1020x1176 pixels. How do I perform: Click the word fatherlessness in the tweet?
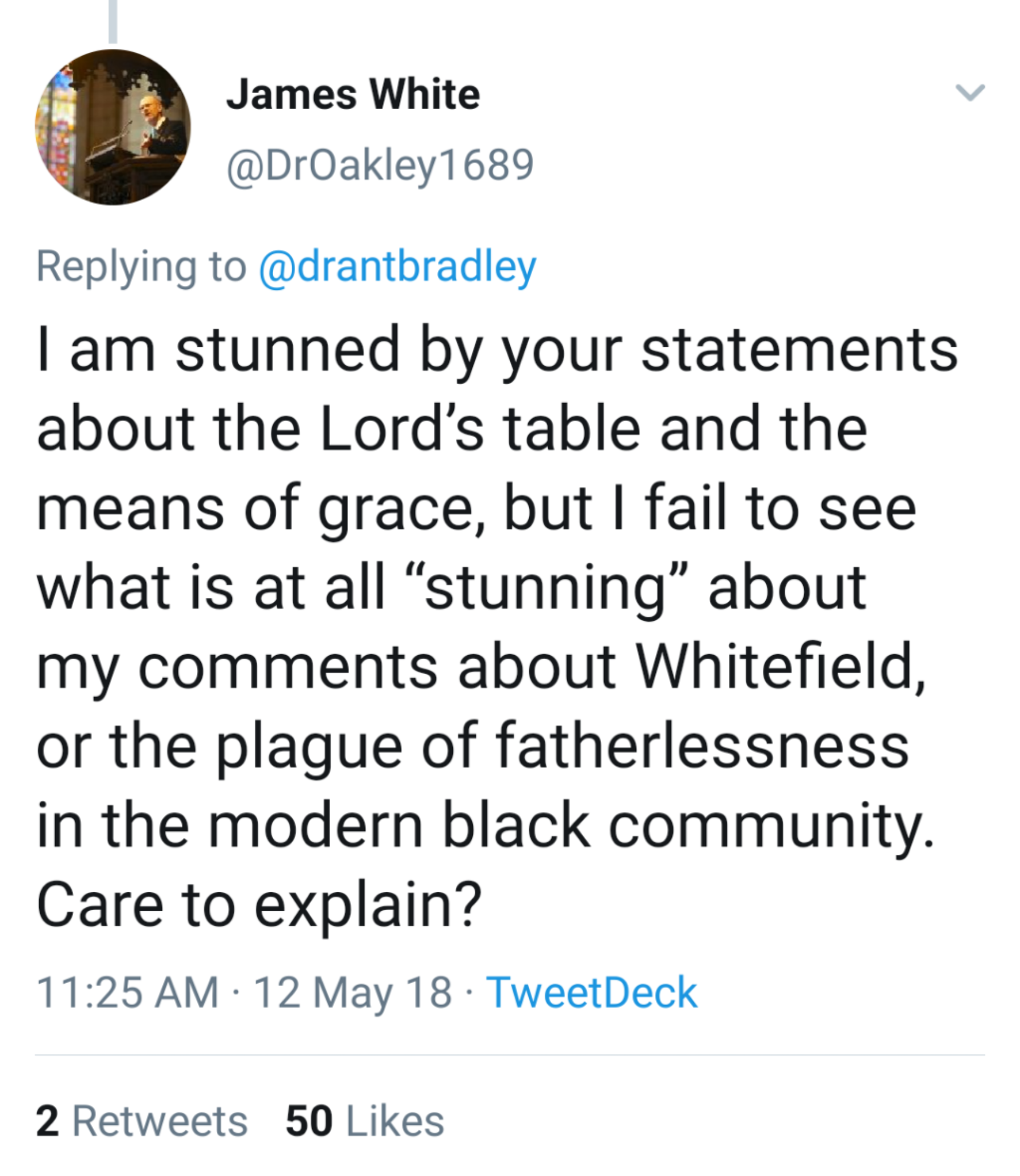click(701, 746)
